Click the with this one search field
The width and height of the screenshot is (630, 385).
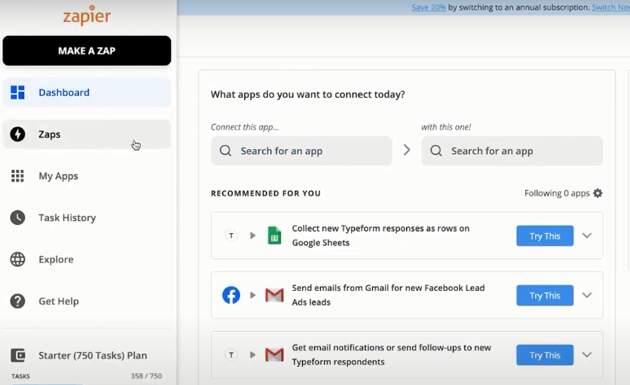512,151
